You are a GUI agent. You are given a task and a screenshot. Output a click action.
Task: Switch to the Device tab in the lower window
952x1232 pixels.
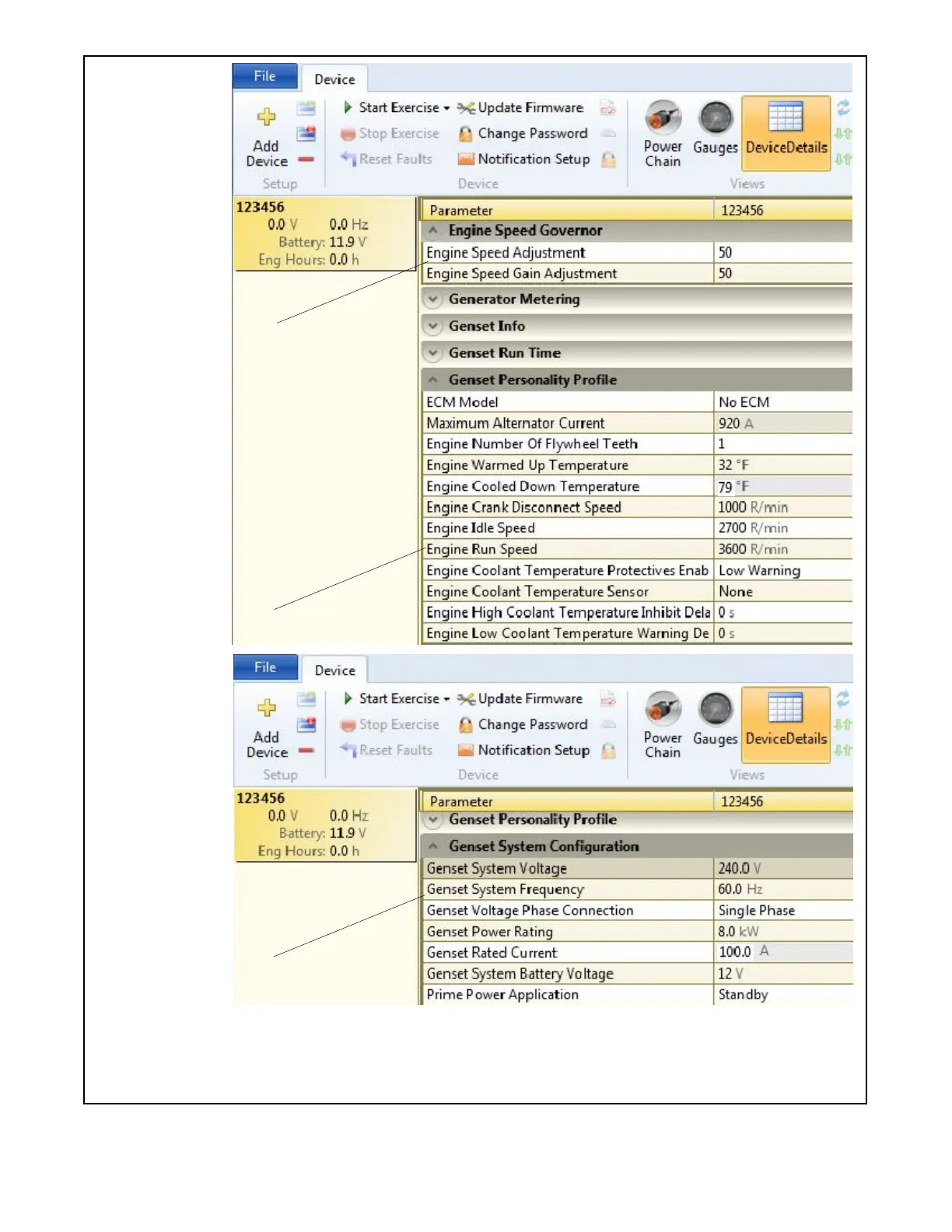[x=334, y=670]
